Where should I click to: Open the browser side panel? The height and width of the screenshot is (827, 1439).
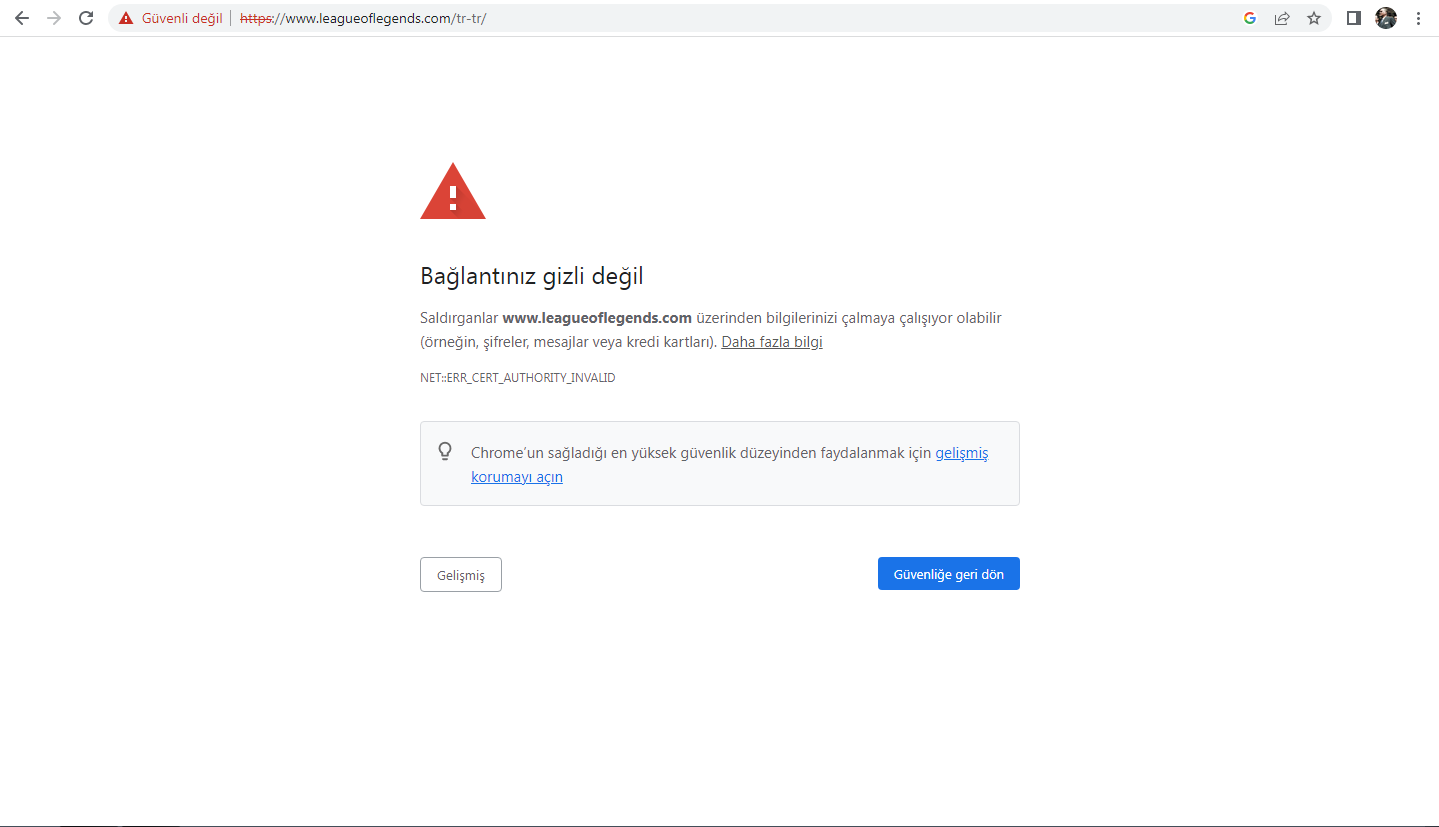point(1354,18)
